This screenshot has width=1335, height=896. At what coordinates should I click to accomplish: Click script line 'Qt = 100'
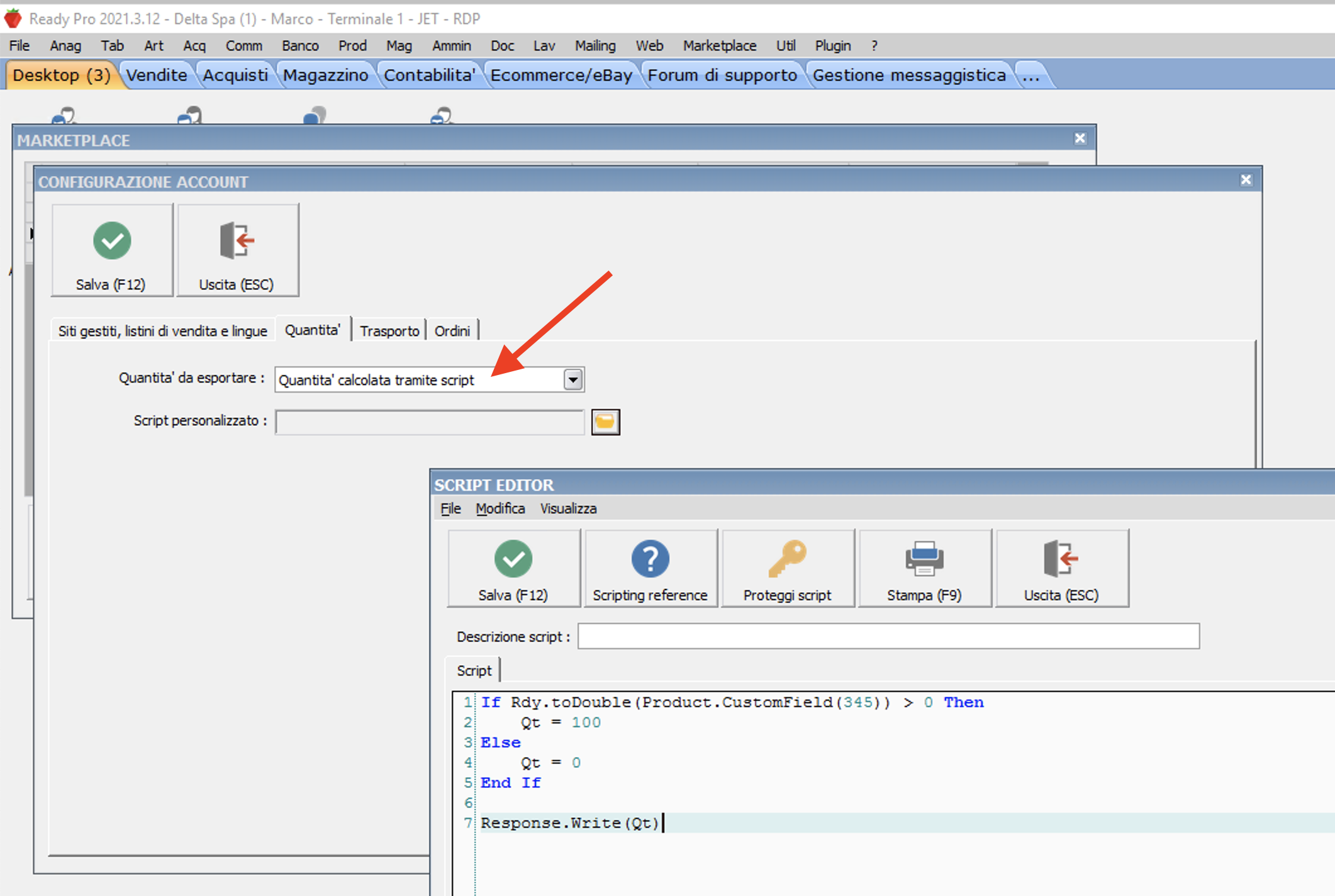[x=561, y=722]
